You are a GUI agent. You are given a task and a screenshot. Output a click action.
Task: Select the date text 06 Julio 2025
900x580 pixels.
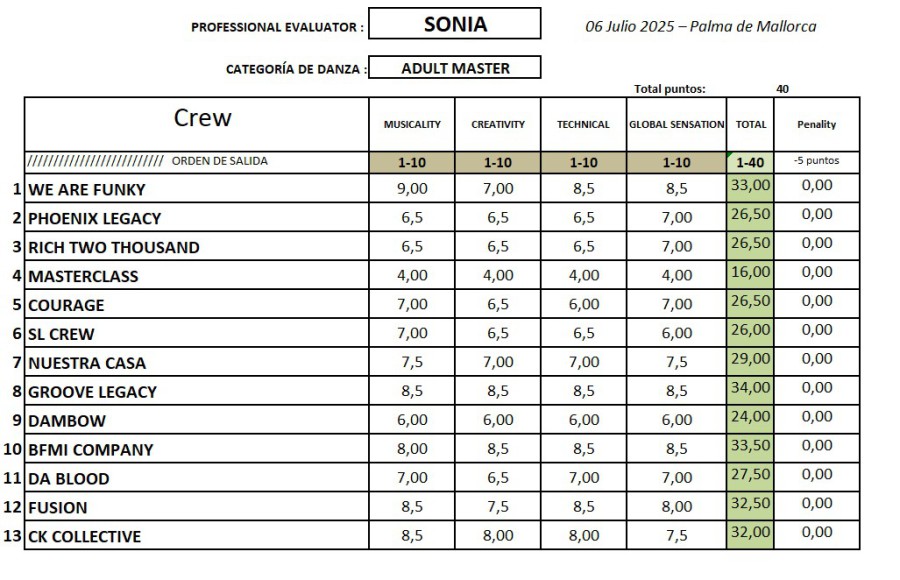(625, 26)
